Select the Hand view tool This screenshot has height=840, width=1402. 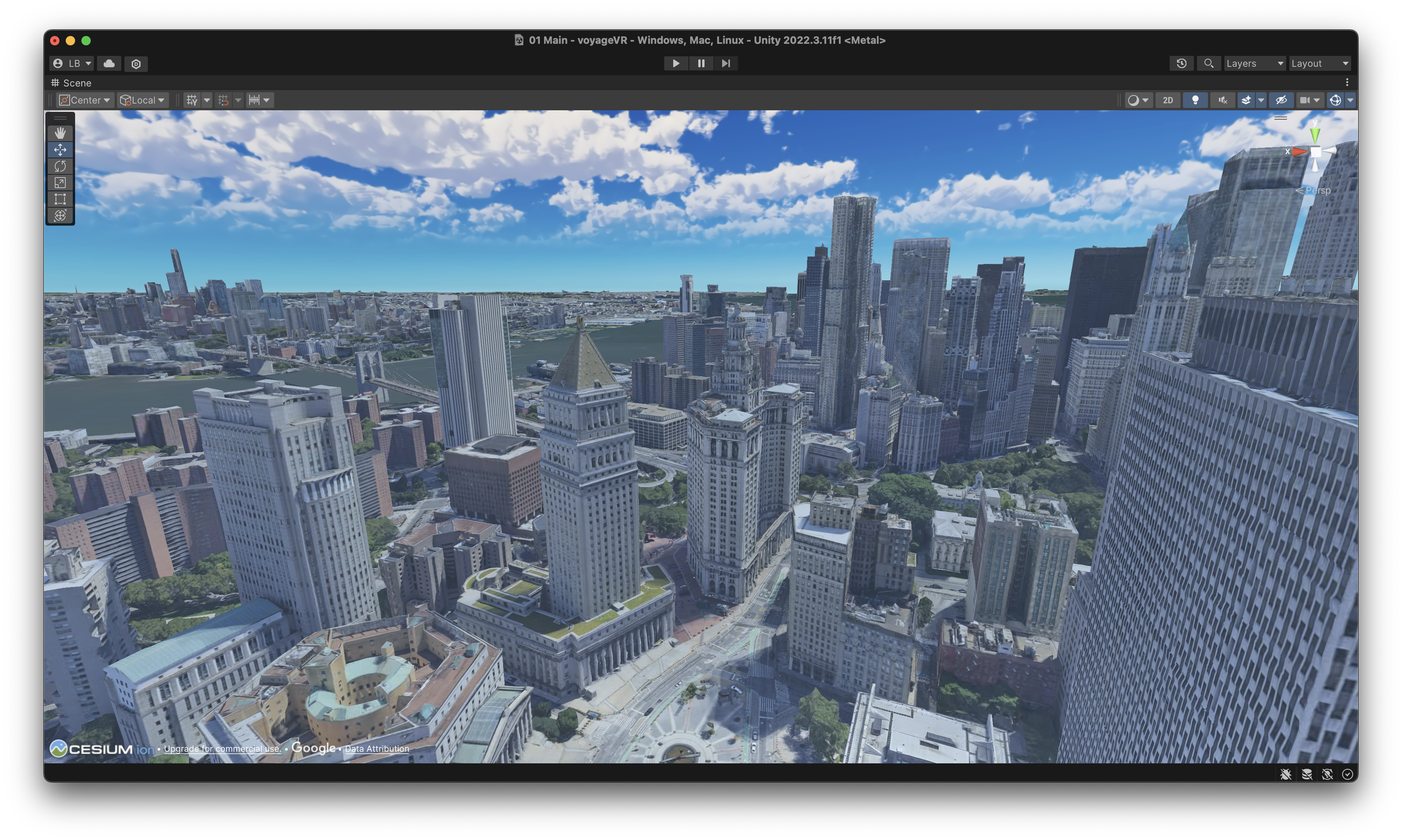click(x=60, y=133)
